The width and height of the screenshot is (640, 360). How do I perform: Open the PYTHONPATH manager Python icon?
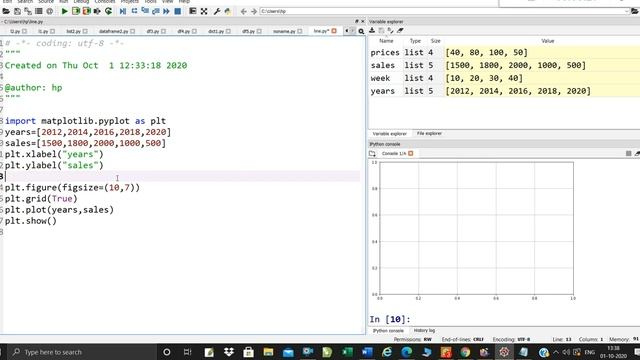click(x=228, y=11)
